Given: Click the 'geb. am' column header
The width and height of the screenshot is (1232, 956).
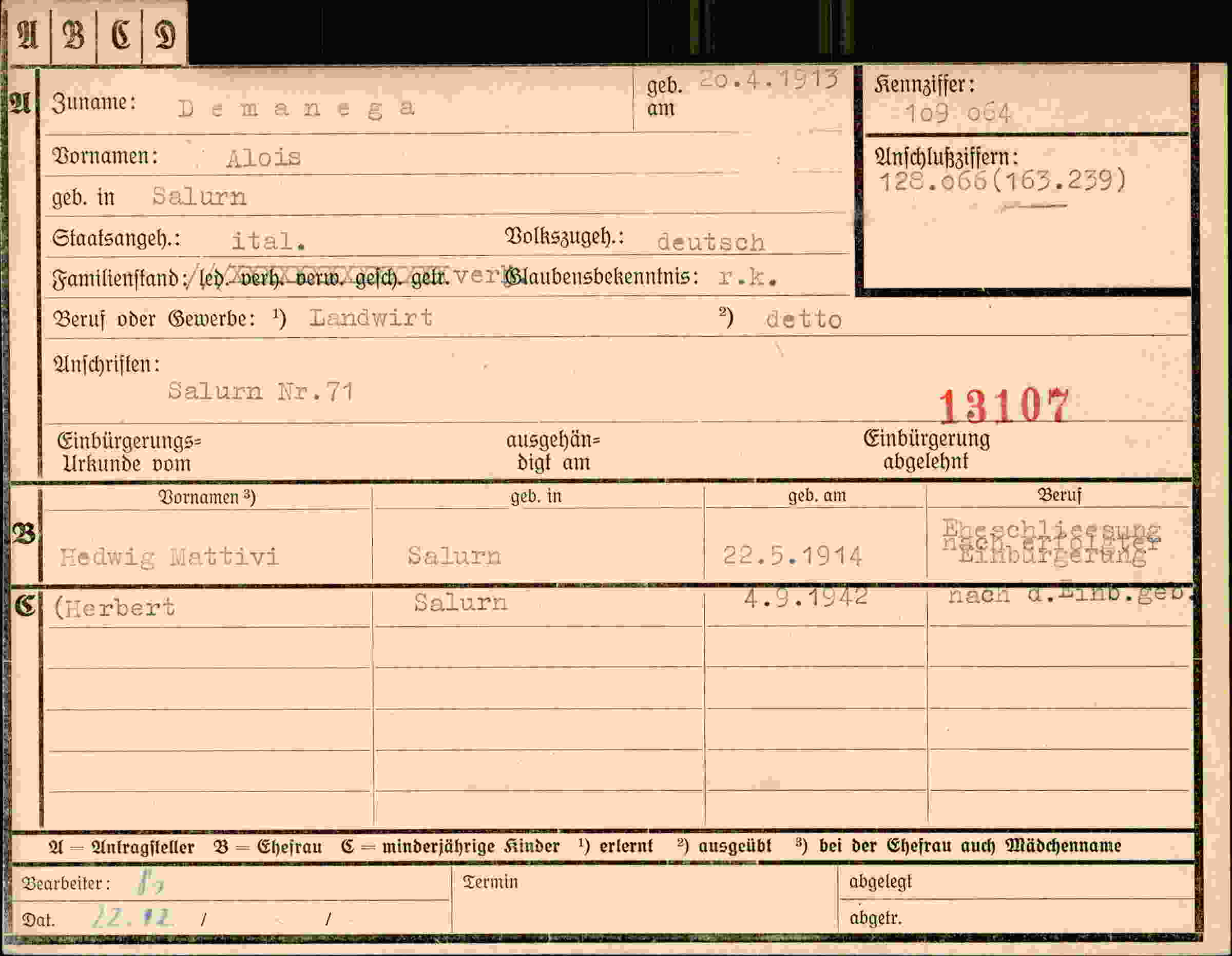Looking at the screenshot, I should click(817, 495).
